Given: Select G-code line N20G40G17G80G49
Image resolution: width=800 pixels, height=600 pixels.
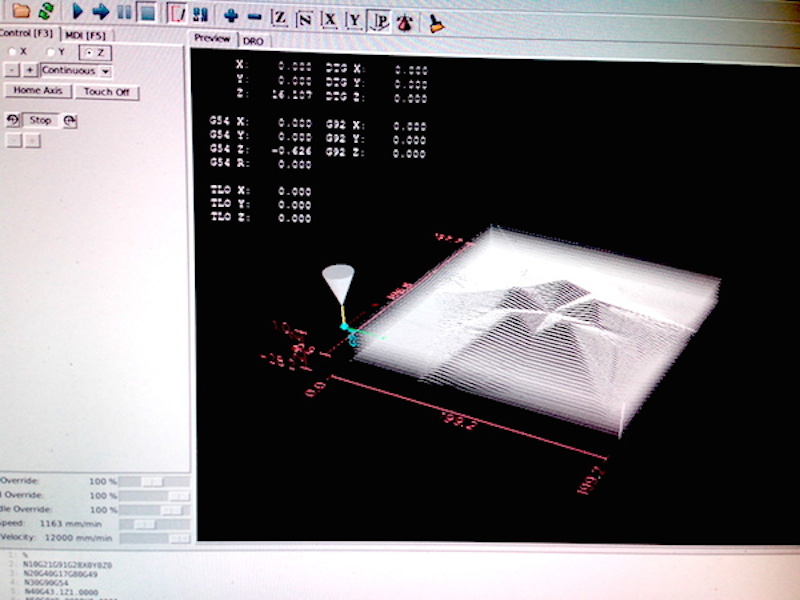Looking at the screenshot, I should coord(60,574).
